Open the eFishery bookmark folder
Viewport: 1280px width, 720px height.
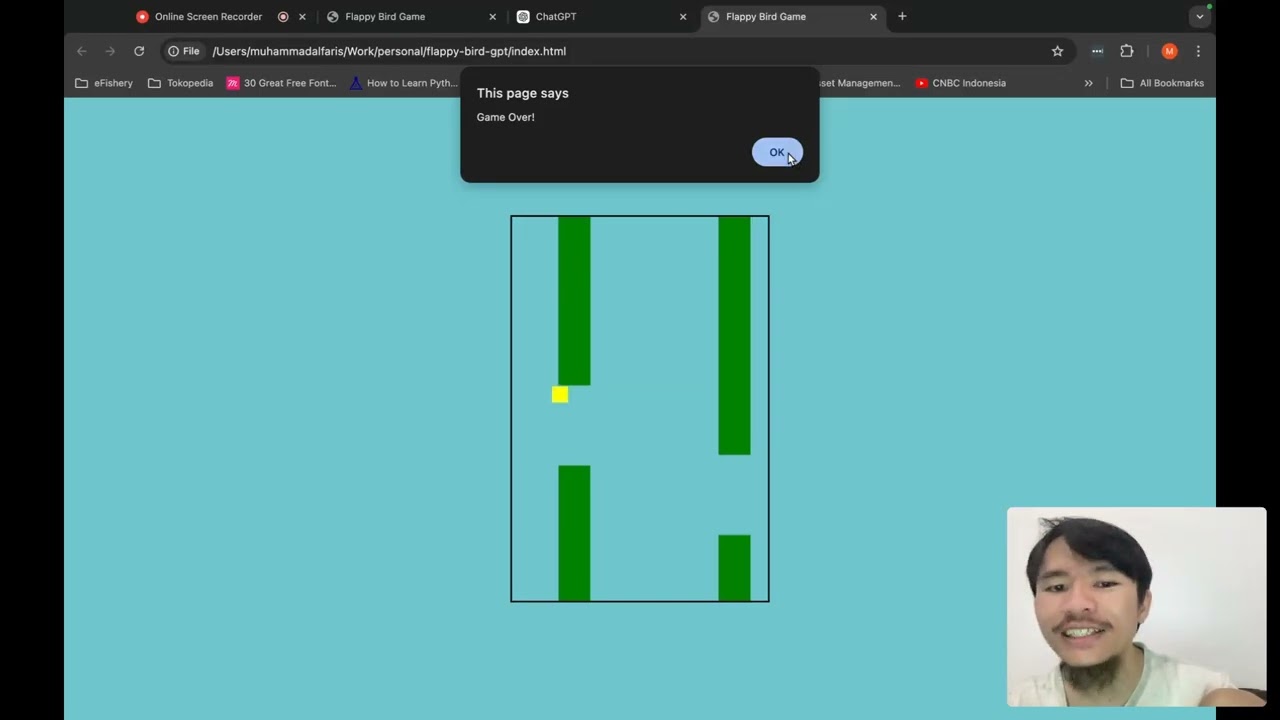tap(104, 83)
